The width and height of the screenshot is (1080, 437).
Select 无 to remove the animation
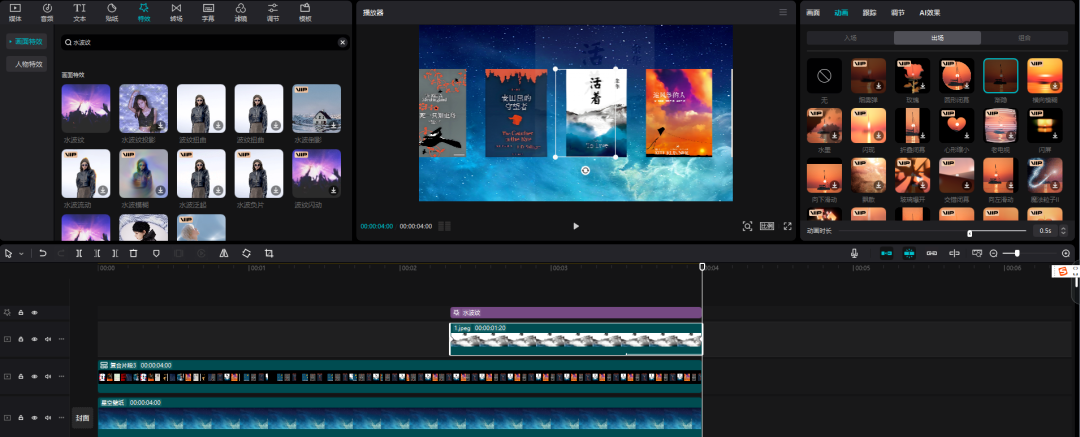824,75
